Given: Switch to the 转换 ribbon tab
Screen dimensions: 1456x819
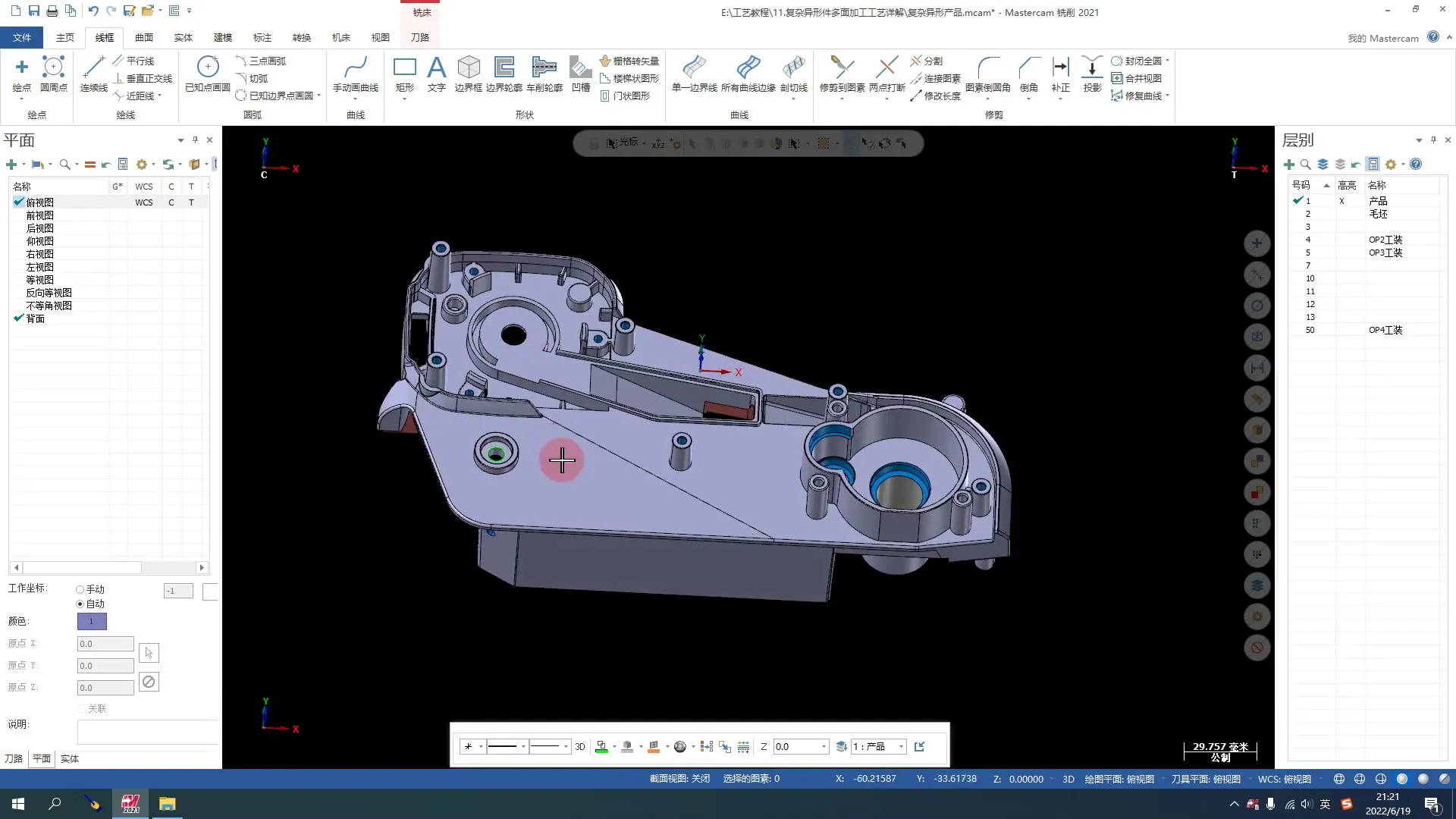Looking at the screenshot, I should tap(301, 37).
